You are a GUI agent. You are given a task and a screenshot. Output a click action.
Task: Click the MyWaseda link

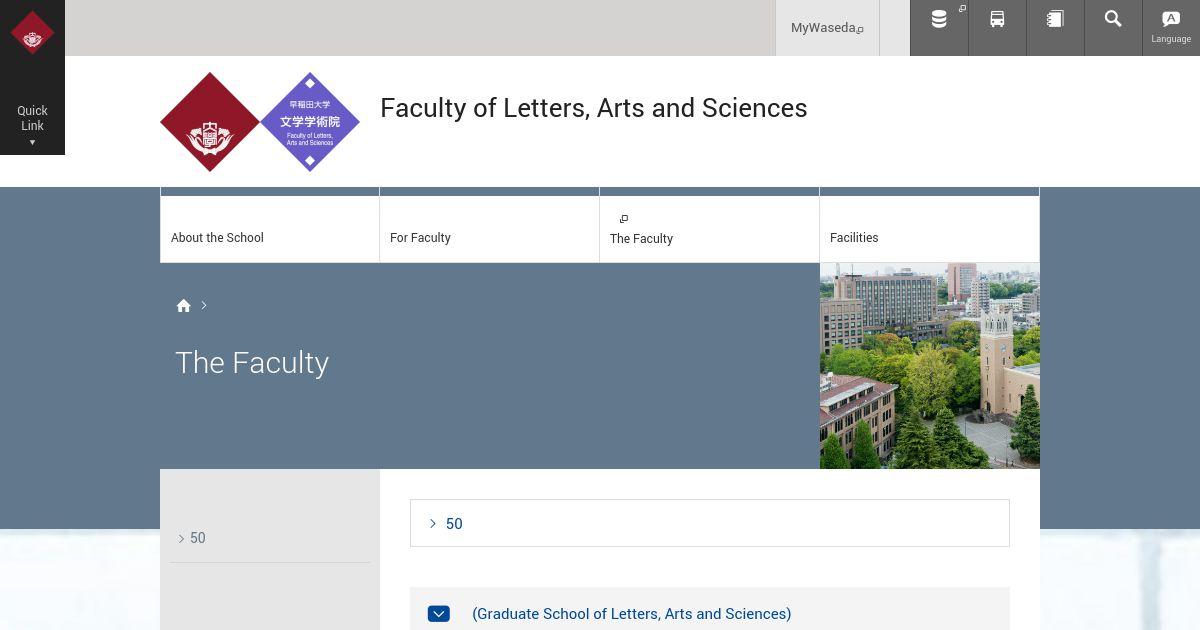point(827,28)
